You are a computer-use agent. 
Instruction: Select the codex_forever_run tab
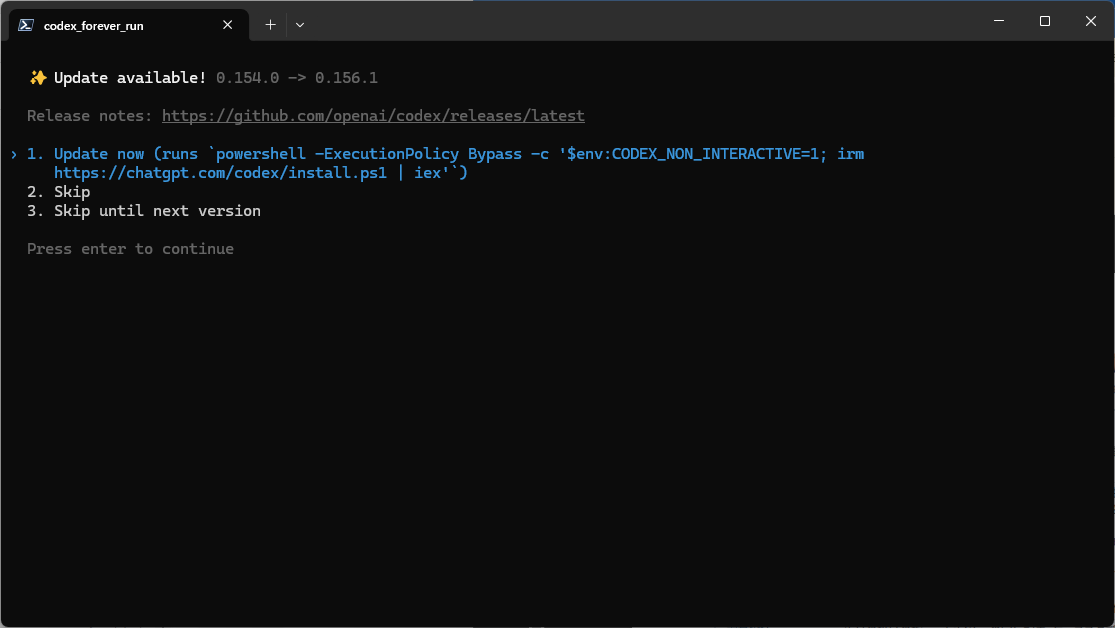129,25
